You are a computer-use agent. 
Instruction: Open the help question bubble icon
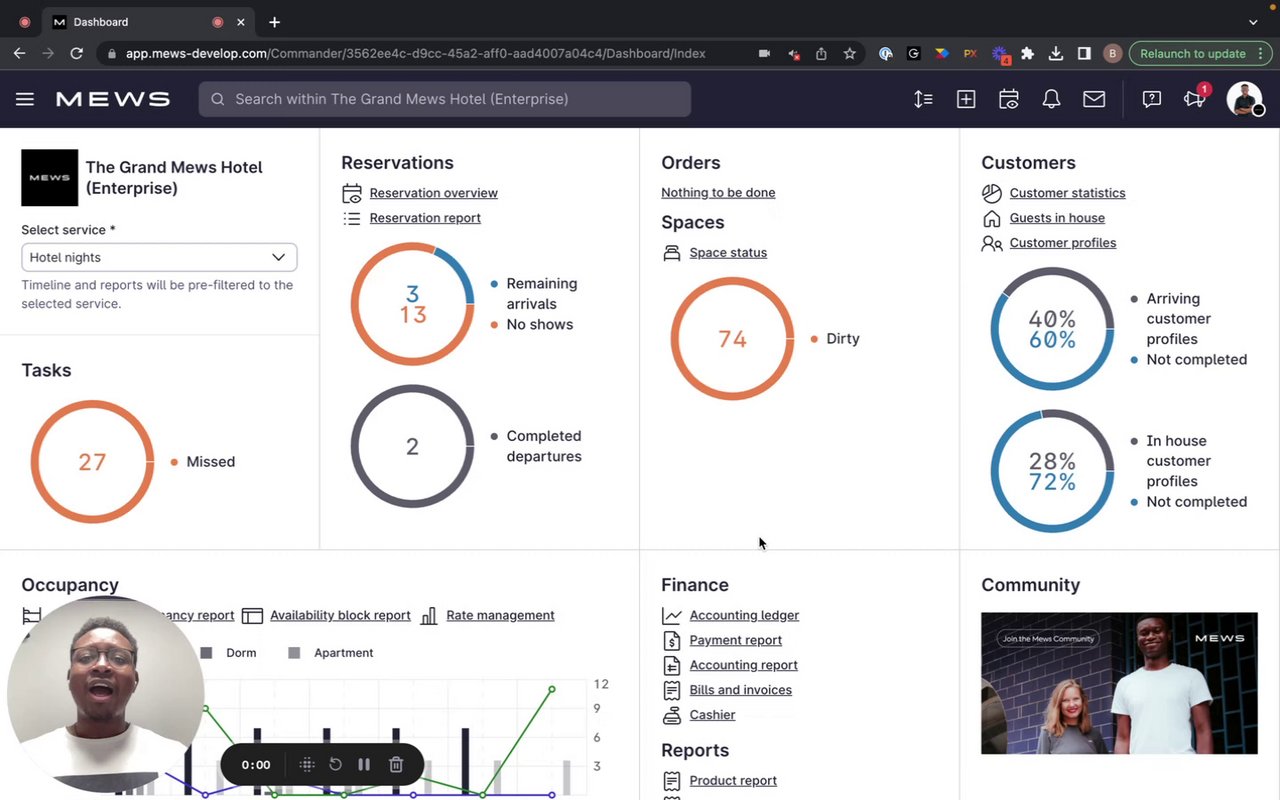point(1152,99)
